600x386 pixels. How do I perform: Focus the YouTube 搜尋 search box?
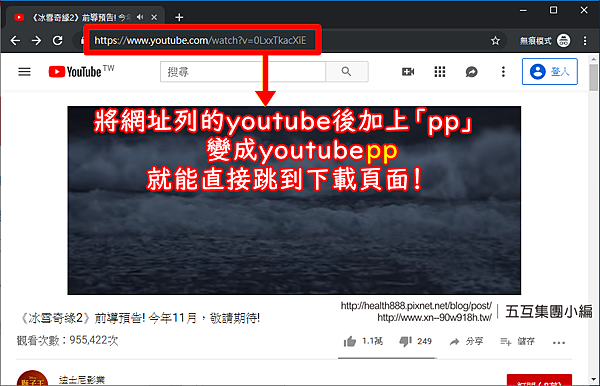click(x=243, y=72)
